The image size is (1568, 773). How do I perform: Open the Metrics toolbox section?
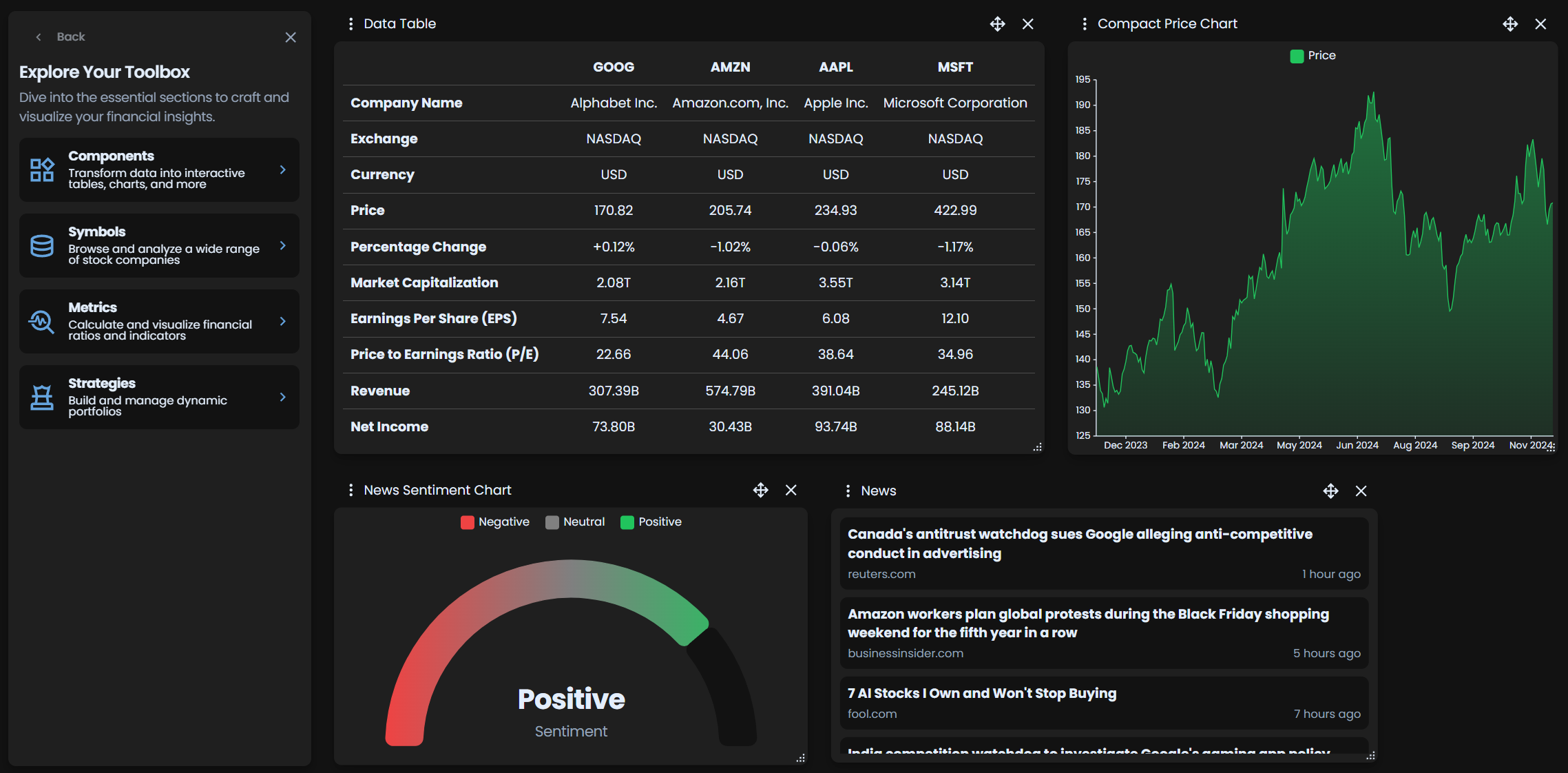point(159,321)
